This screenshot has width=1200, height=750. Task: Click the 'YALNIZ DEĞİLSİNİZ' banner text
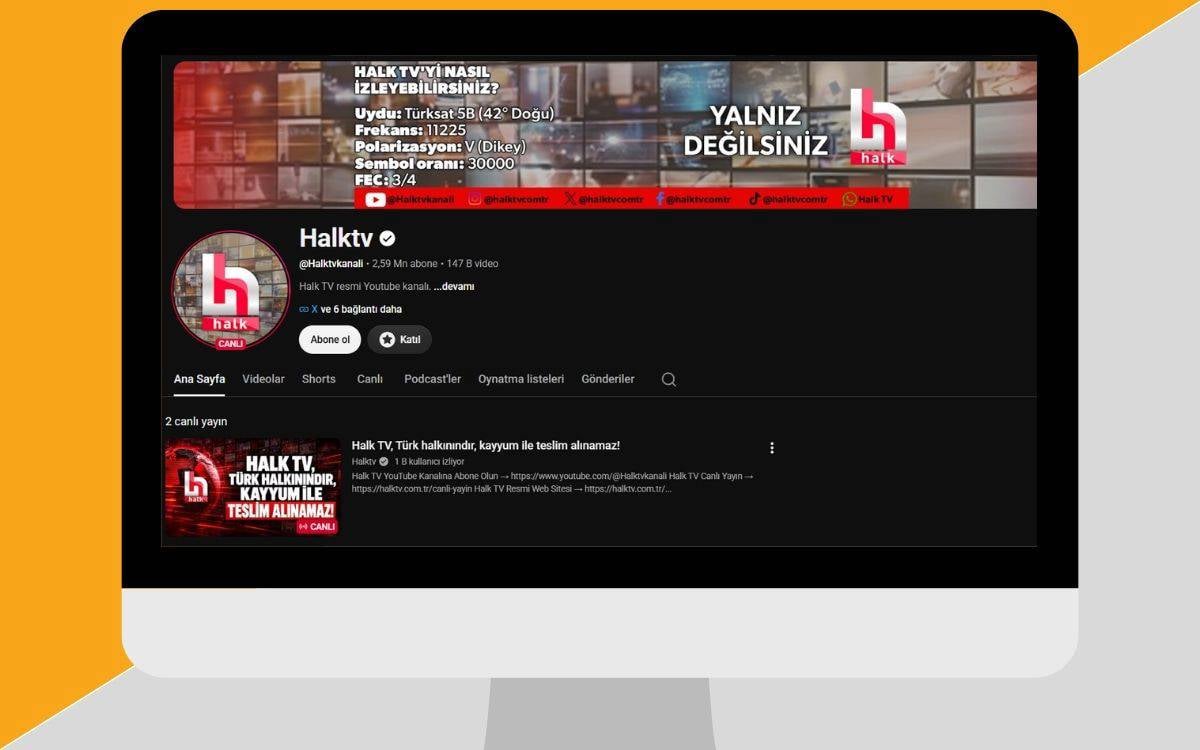pyautogui.click(x=756, y=130)
